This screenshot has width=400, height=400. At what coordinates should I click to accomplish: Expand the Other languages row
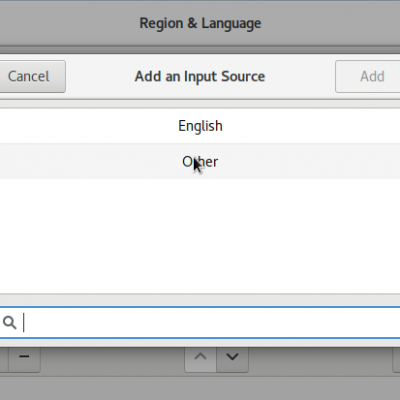[200, 162]
